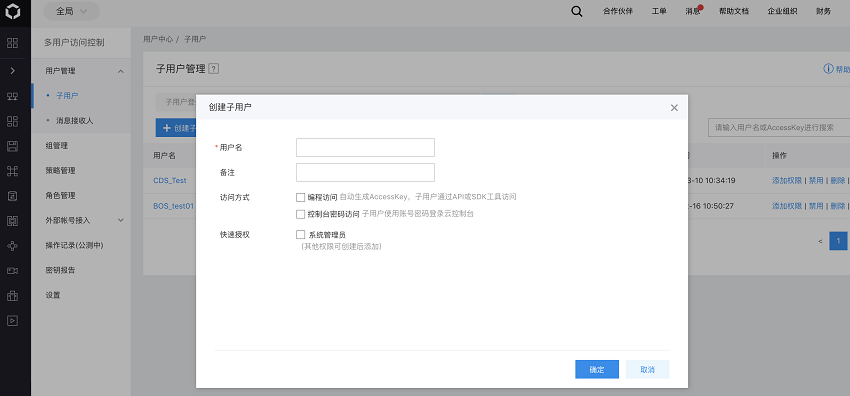
Task: Click 用户中心 in the breadcrumb
Action: [x=158, y=39]
